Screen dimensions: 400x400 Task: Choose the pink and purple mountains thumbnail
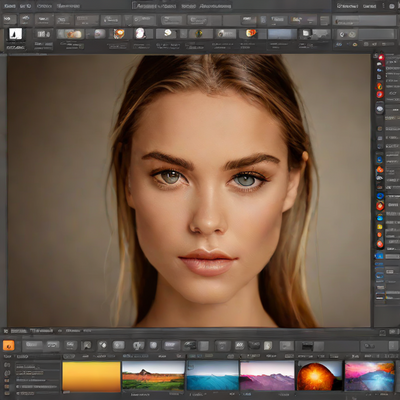tap(267, 375)
